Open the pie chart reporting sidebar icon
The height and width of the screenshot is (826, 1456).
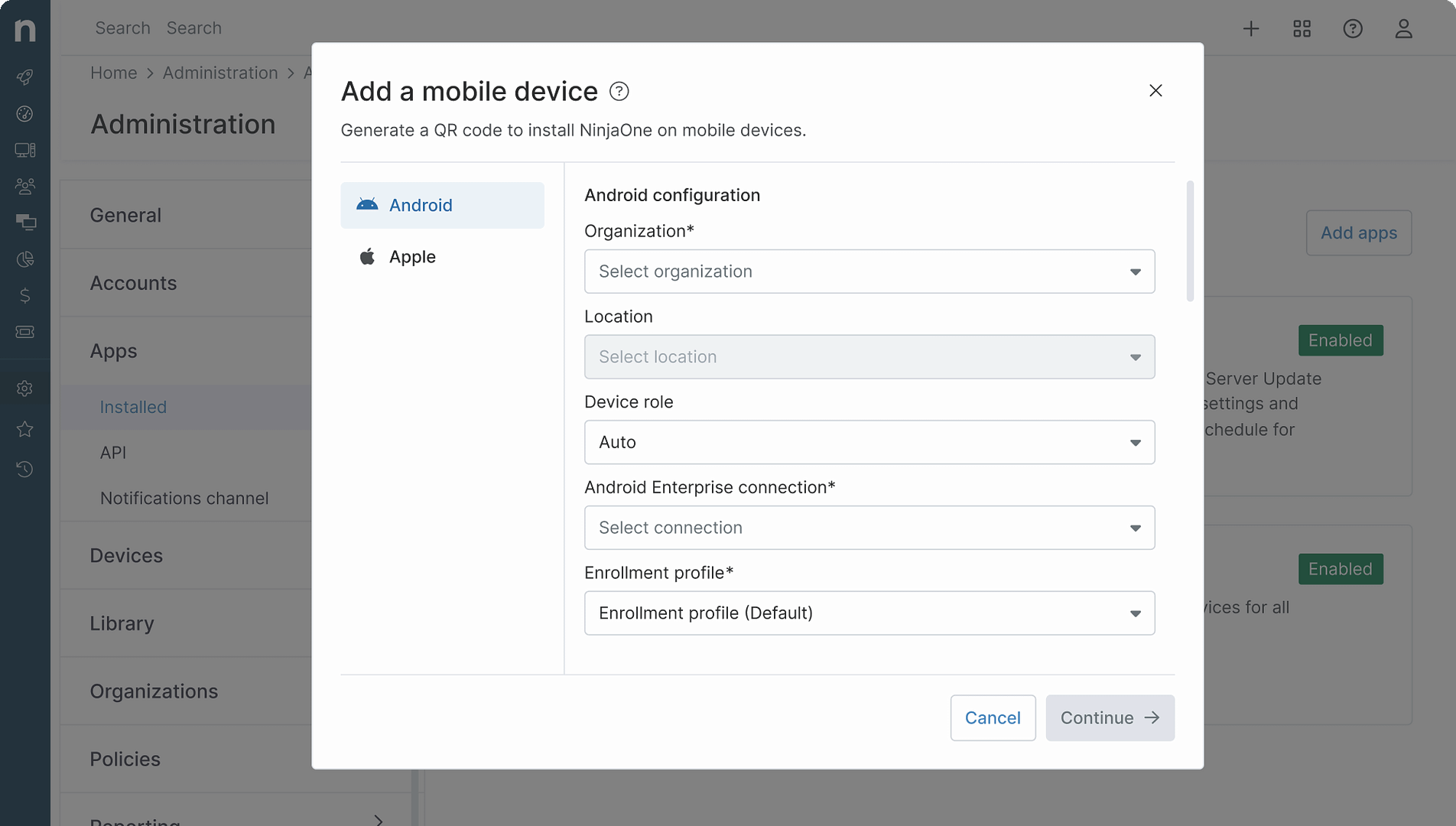[25, 259]
